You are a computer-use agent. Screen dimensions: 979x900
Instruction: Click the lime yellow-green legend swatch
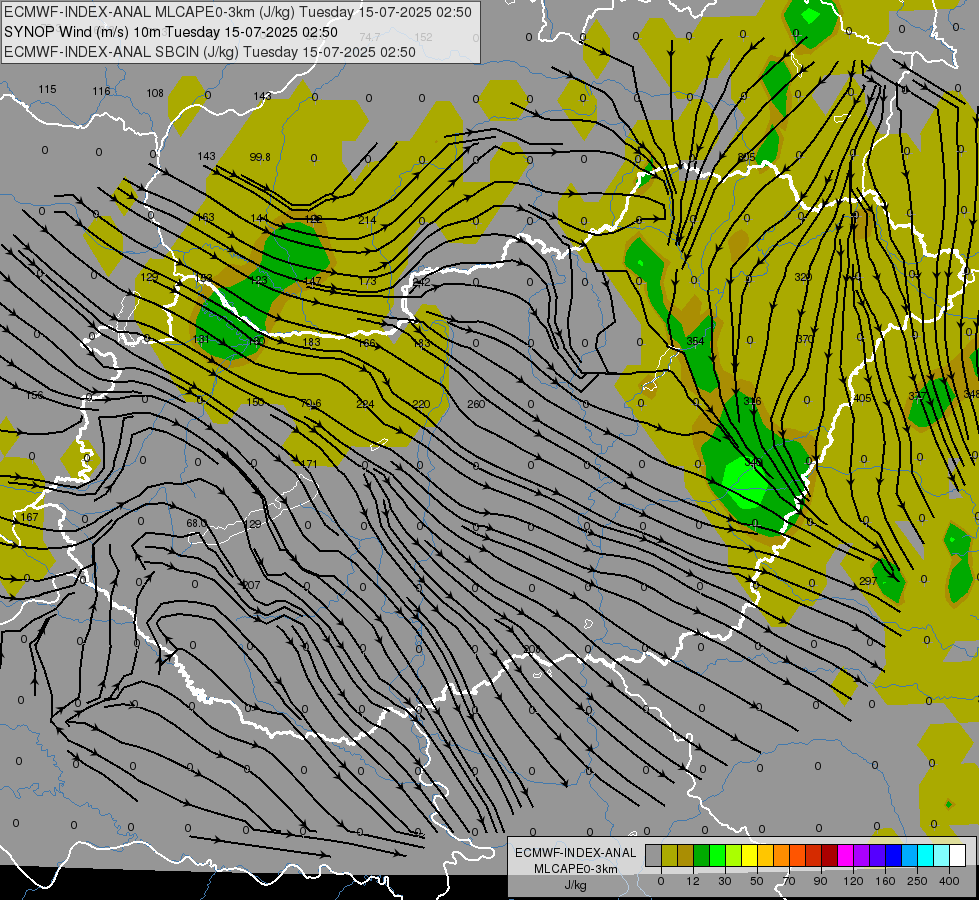coord(734,856)
